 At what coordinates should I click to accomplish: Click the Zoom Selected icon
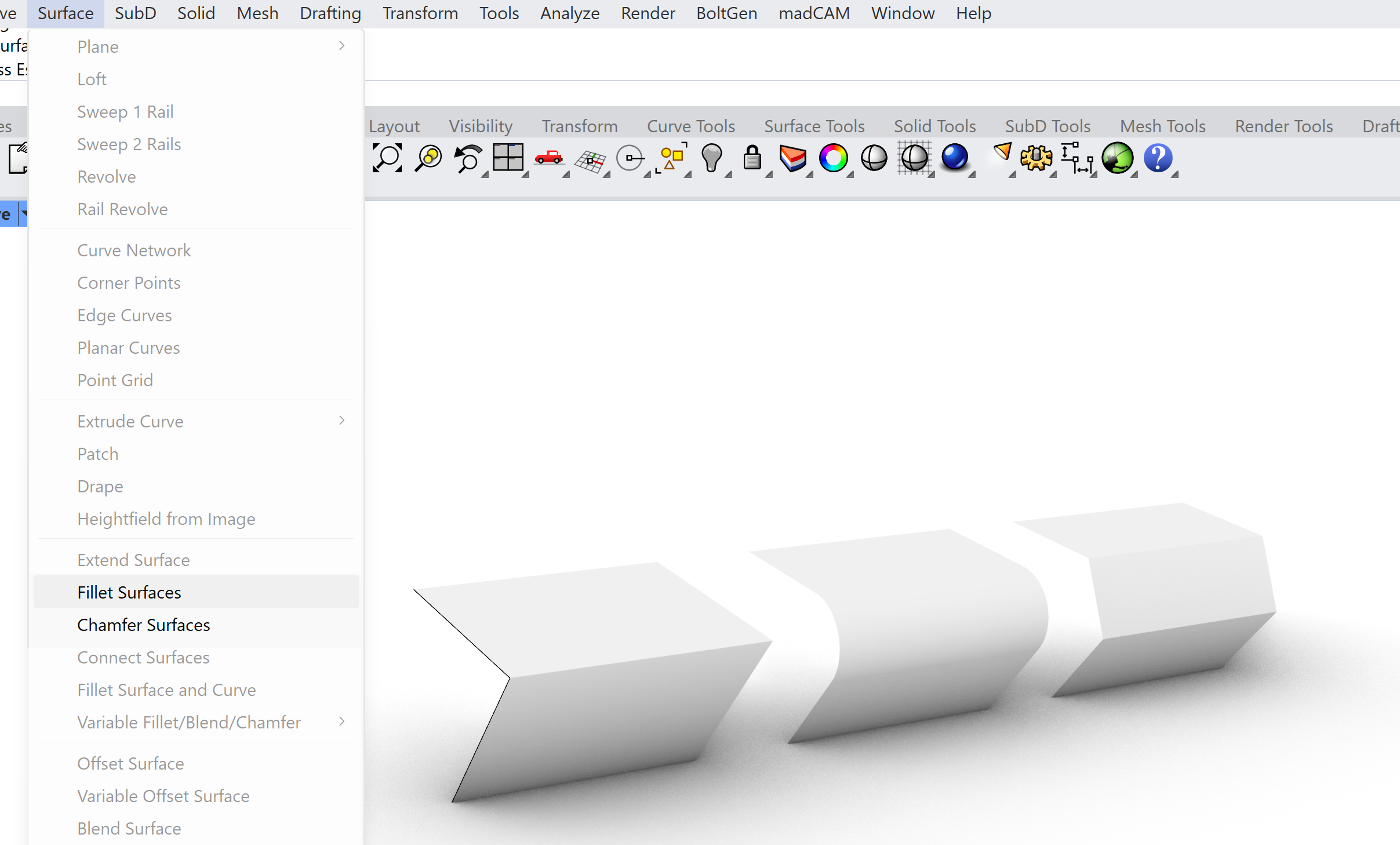[x=428, y=158]
